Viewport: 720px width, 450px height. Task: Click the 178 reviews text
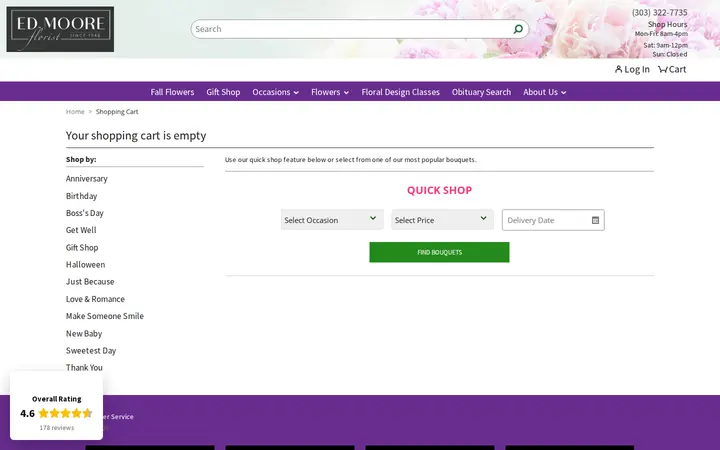[56, 428]
